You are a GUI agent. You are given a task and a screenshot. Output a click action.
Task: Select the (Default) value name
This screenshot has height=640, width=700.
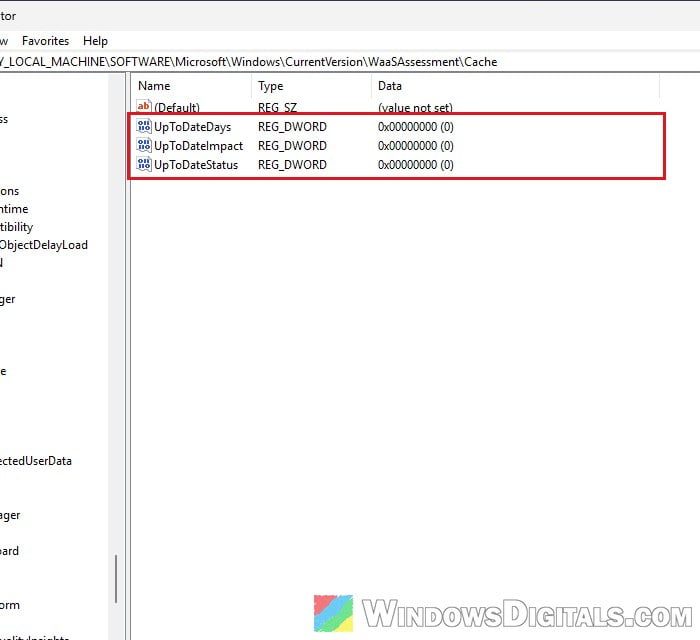pyautogui.click(x=177, y=108)
